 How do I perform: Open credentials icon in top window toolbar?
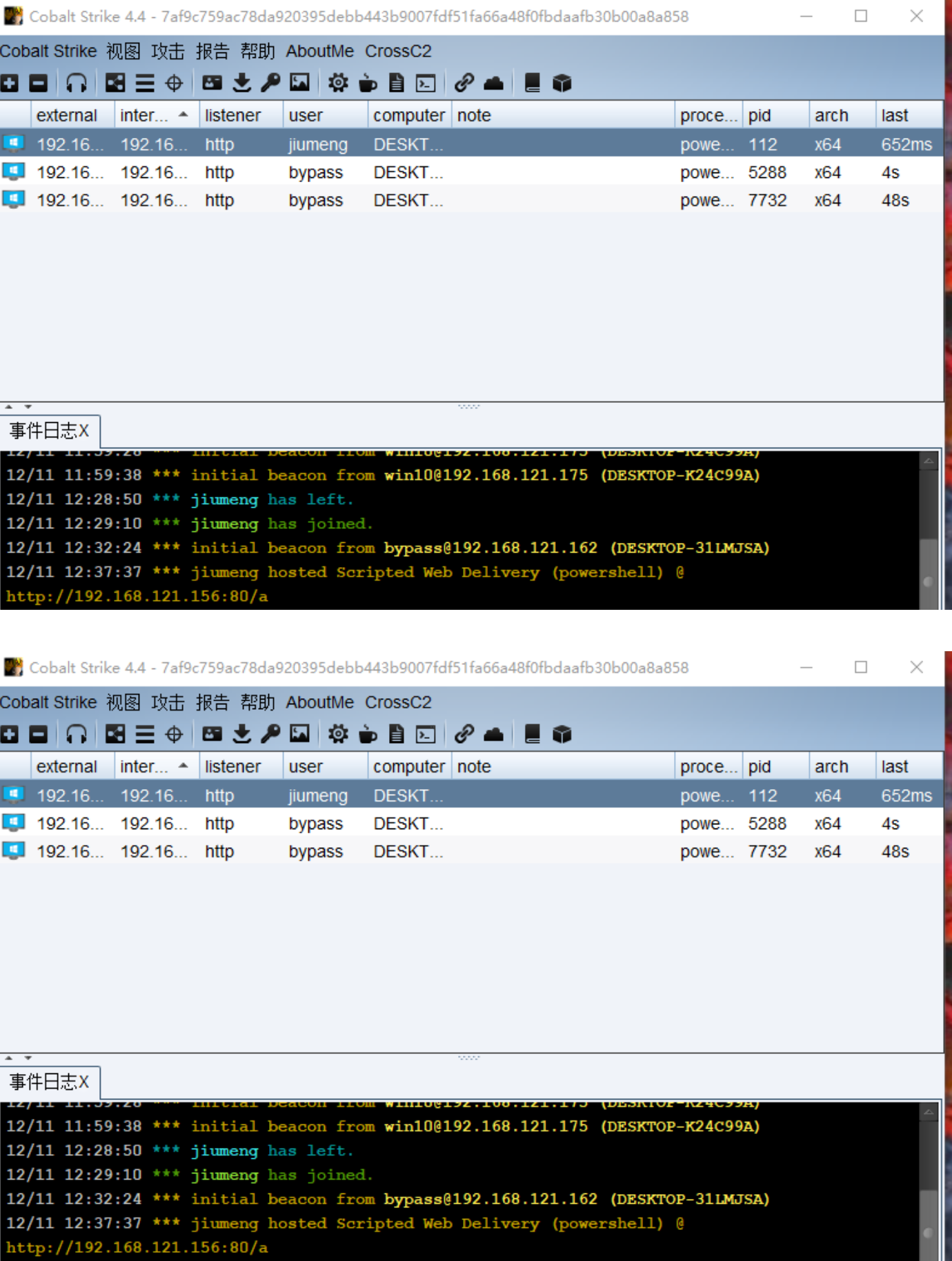pyautogui.click(x=212, y=83)
